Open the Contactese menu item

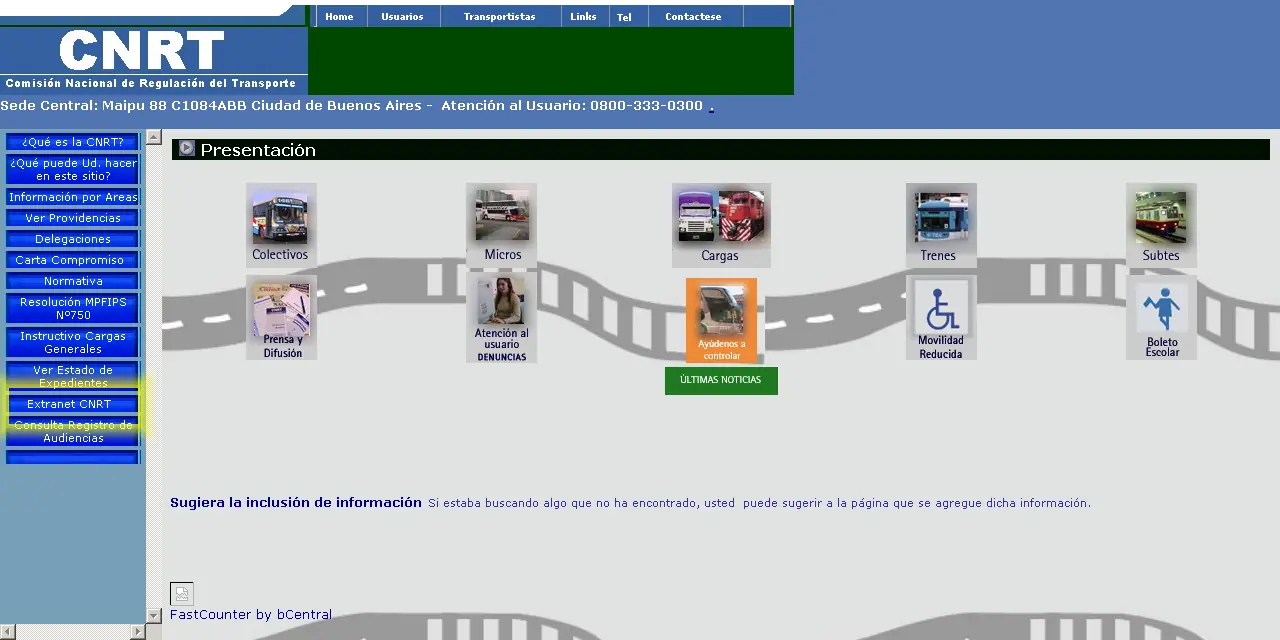[x=693, y=16]
